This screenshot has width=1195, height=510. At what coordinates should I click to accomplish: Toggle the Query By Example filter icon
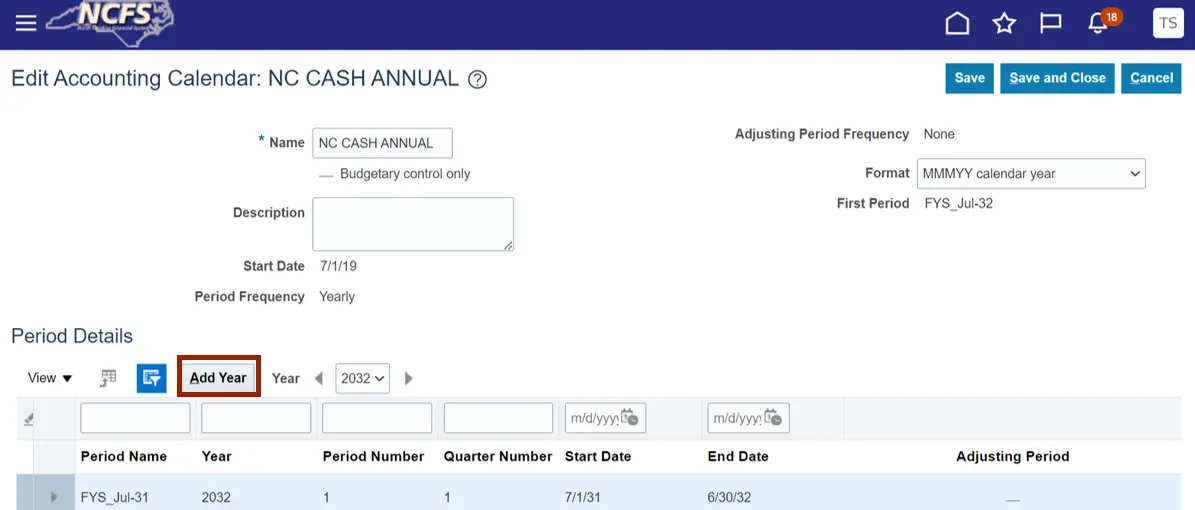pyautogui.click(x=151, y=378)
